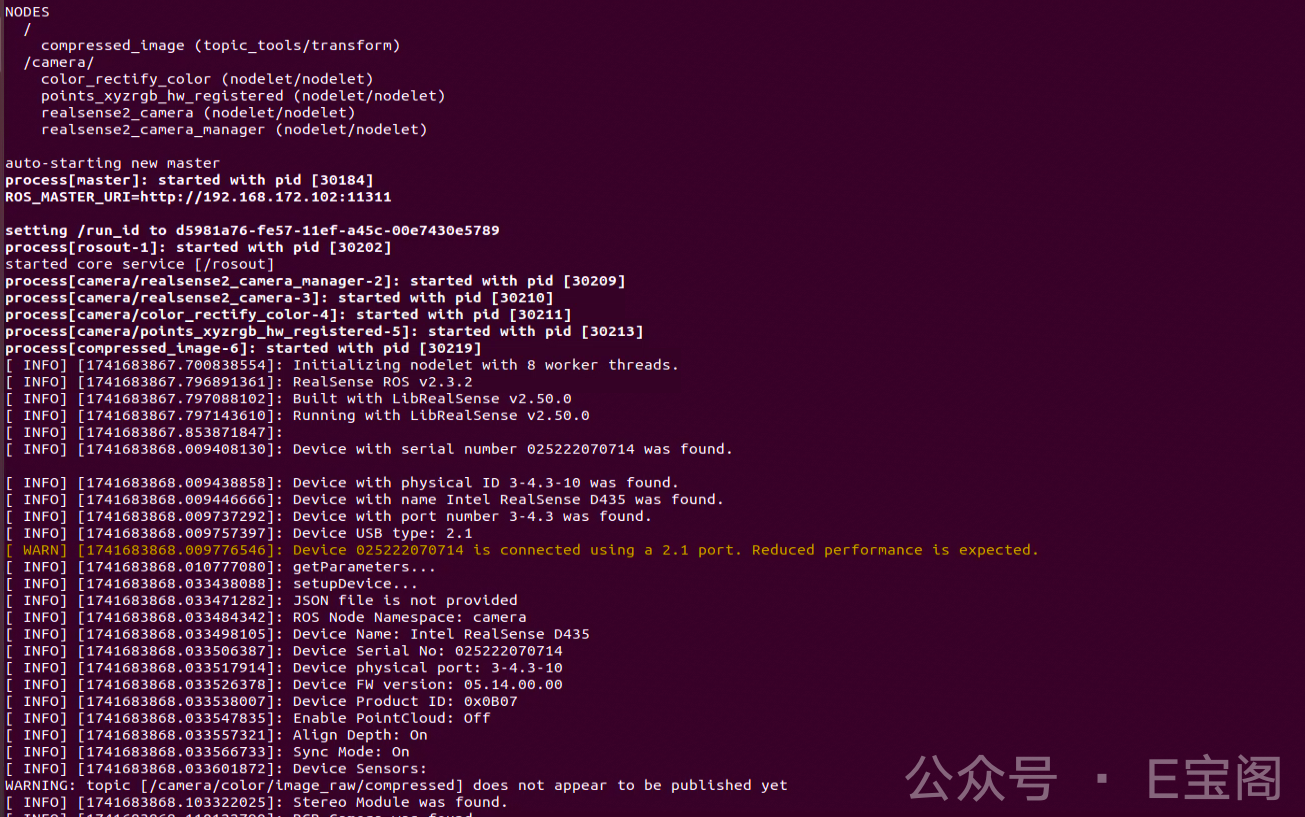This screenshot has height=817, width=1305.
Task: Click the serial number 025222070714 found line
Action: pyautogui.click(x=512, y=449)
